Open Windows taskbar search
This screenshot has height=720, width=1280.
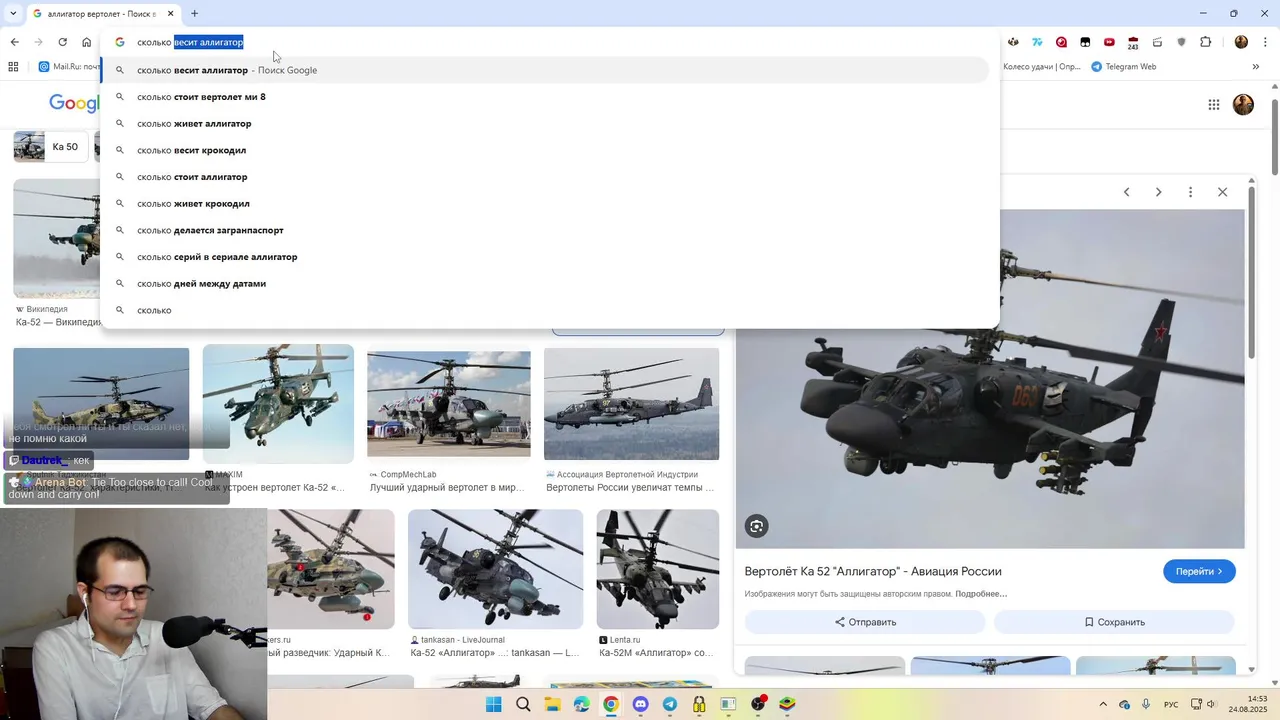click(x=523, y=704)
